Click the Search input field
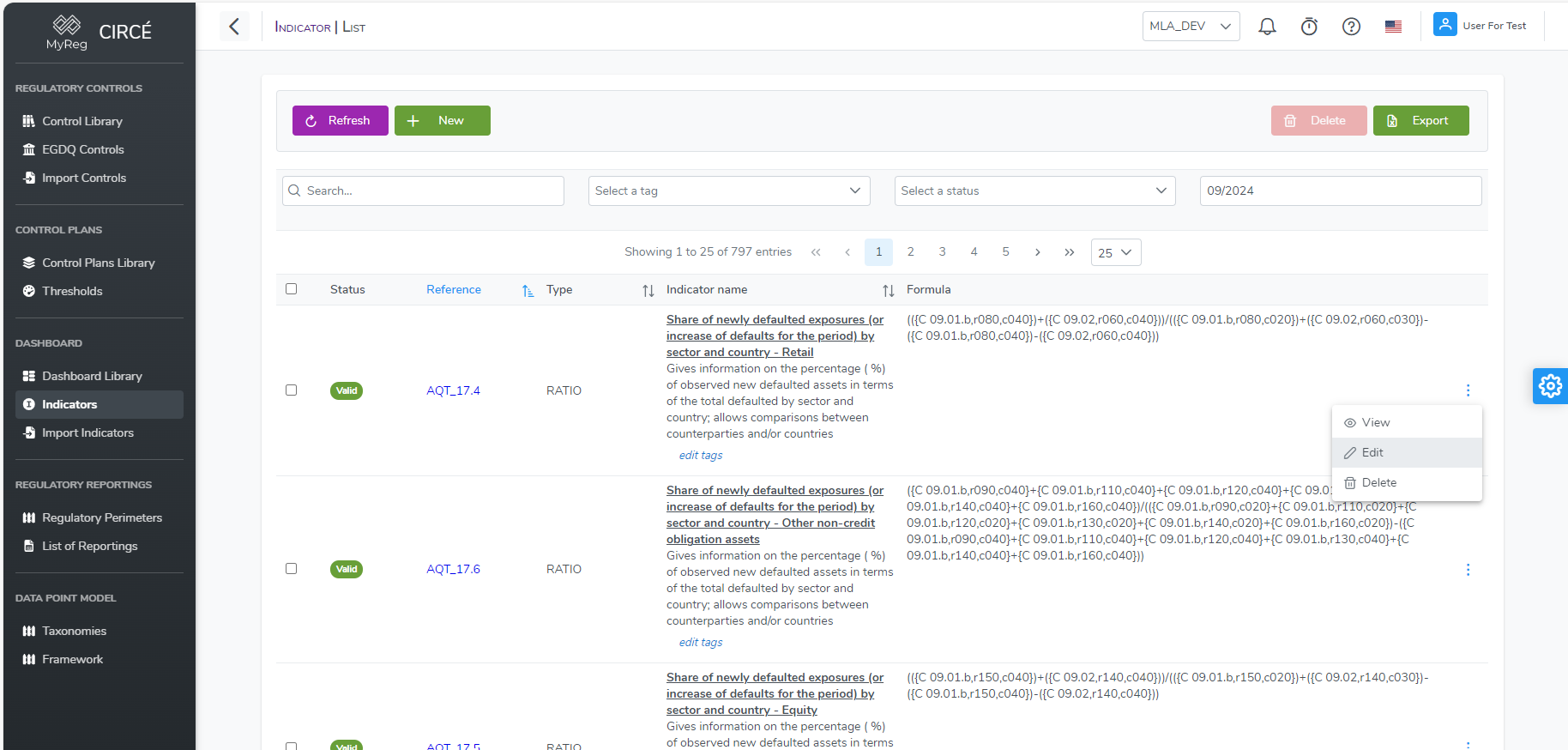The width and height of the screenshot is (1568, 750). pos(424,191)
